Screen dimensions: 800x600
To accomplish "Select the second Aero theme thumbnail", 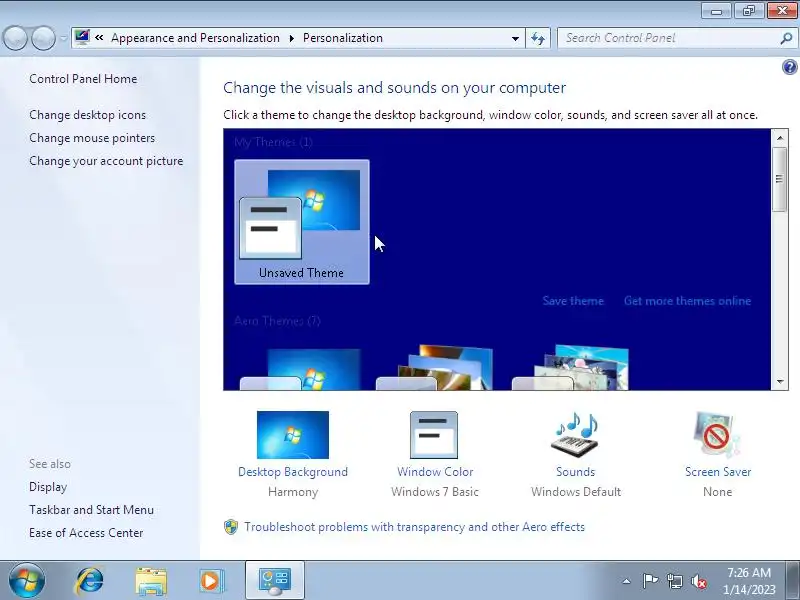I will pos(435,368).
